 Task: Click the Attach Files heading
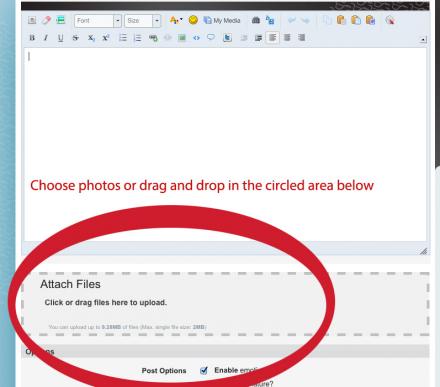pyautogui.click(x=70, y=284)
